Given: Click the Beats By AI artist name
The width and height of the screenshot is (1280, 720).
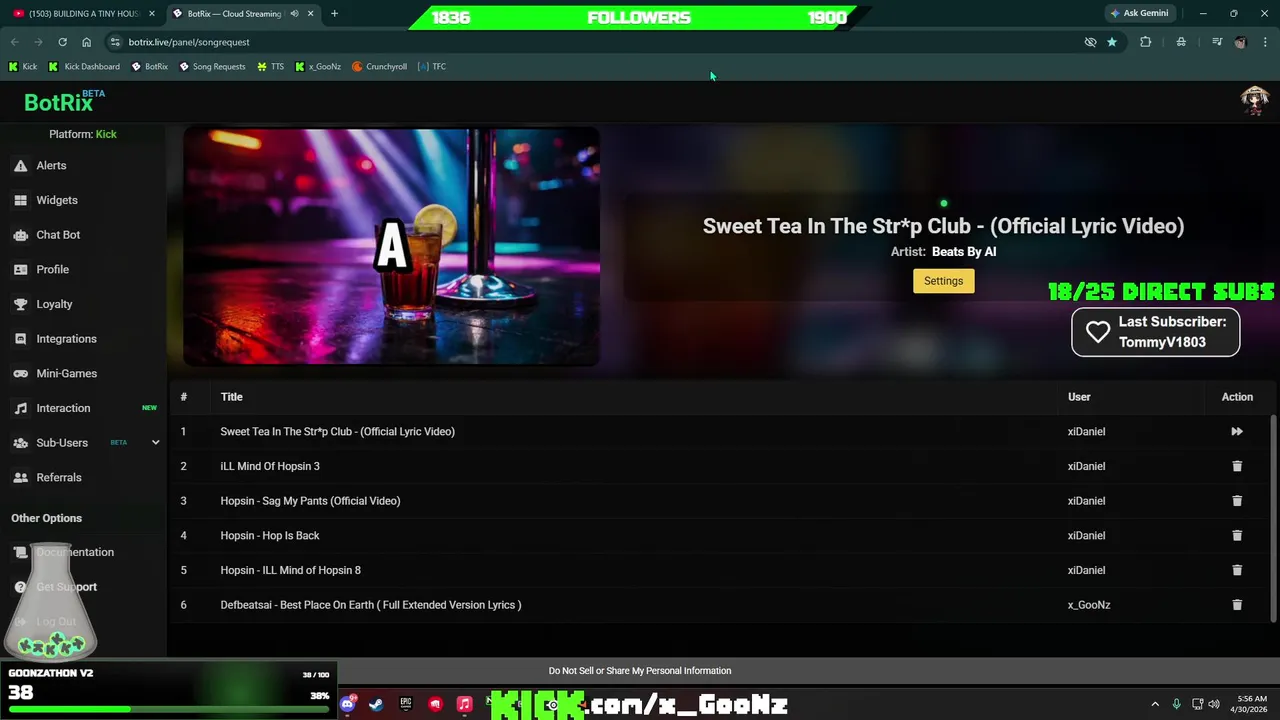Looking at the screenshot, I should click(x=964, y=252).
